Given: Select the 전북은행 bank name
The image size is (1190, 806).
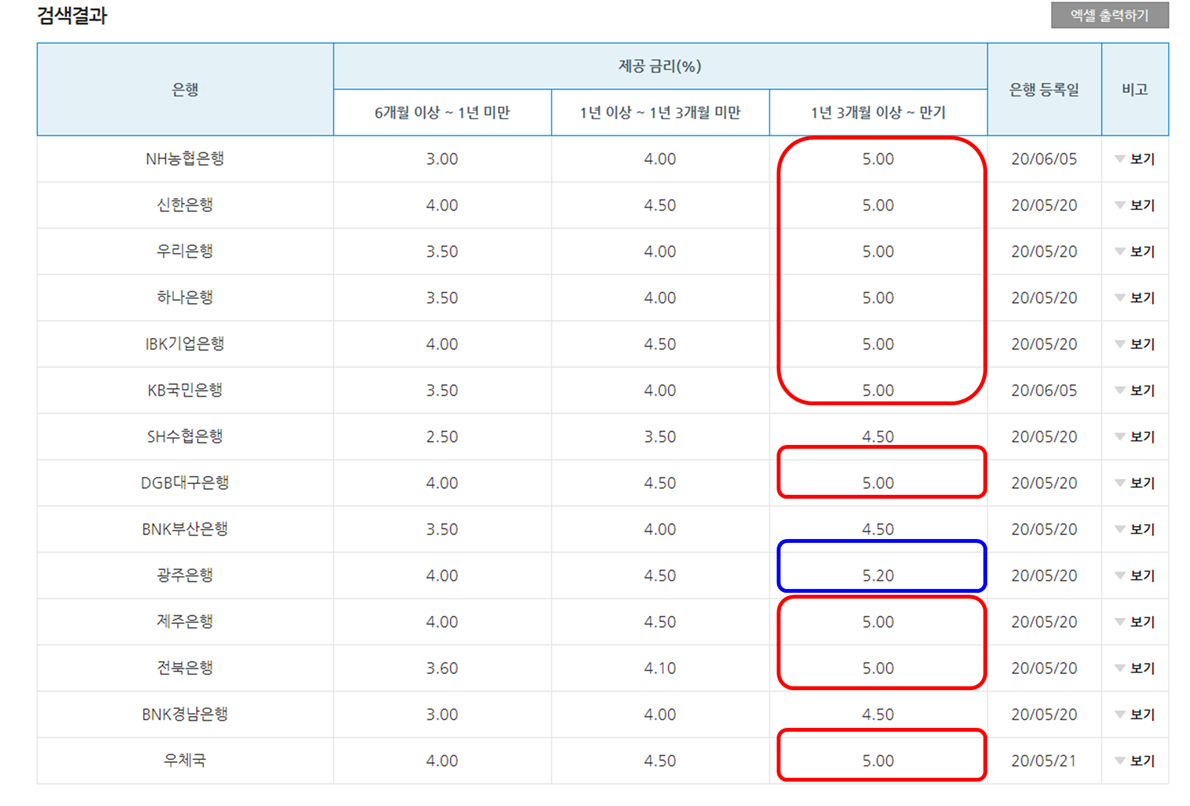Looking at the screenshot, I should (x=184, y=668).
